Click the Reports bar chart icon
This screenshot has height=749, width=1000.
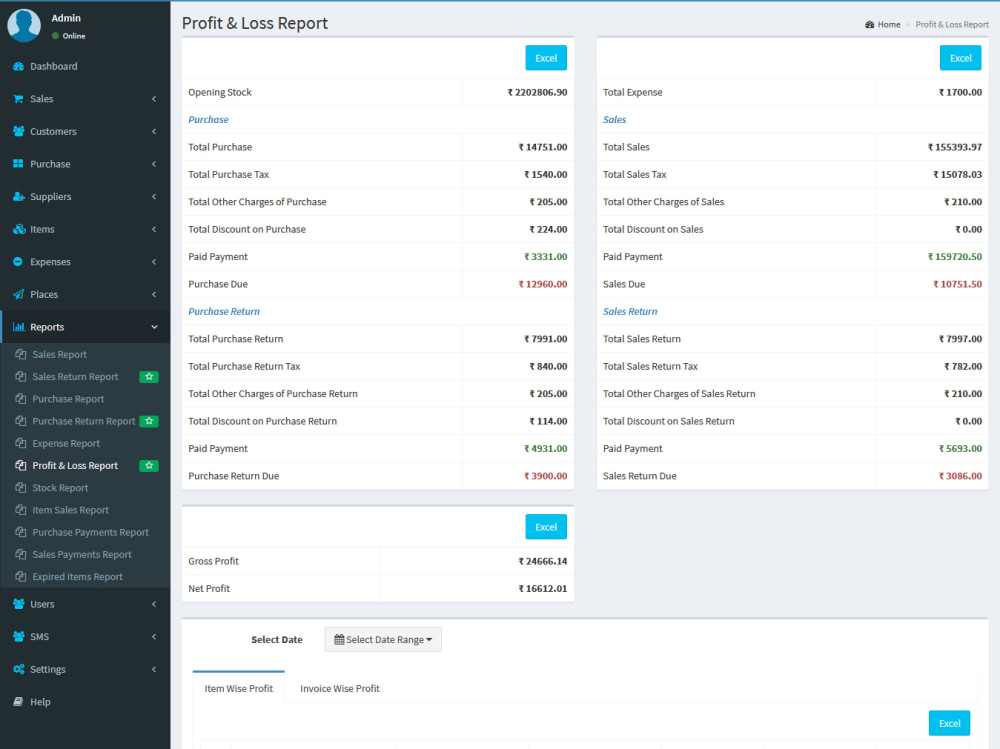(18, 327)
